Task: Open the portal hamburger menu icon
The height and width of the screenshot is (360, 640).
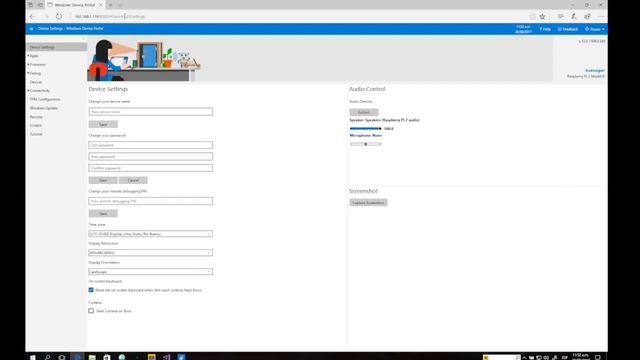Action: (31, 29)
